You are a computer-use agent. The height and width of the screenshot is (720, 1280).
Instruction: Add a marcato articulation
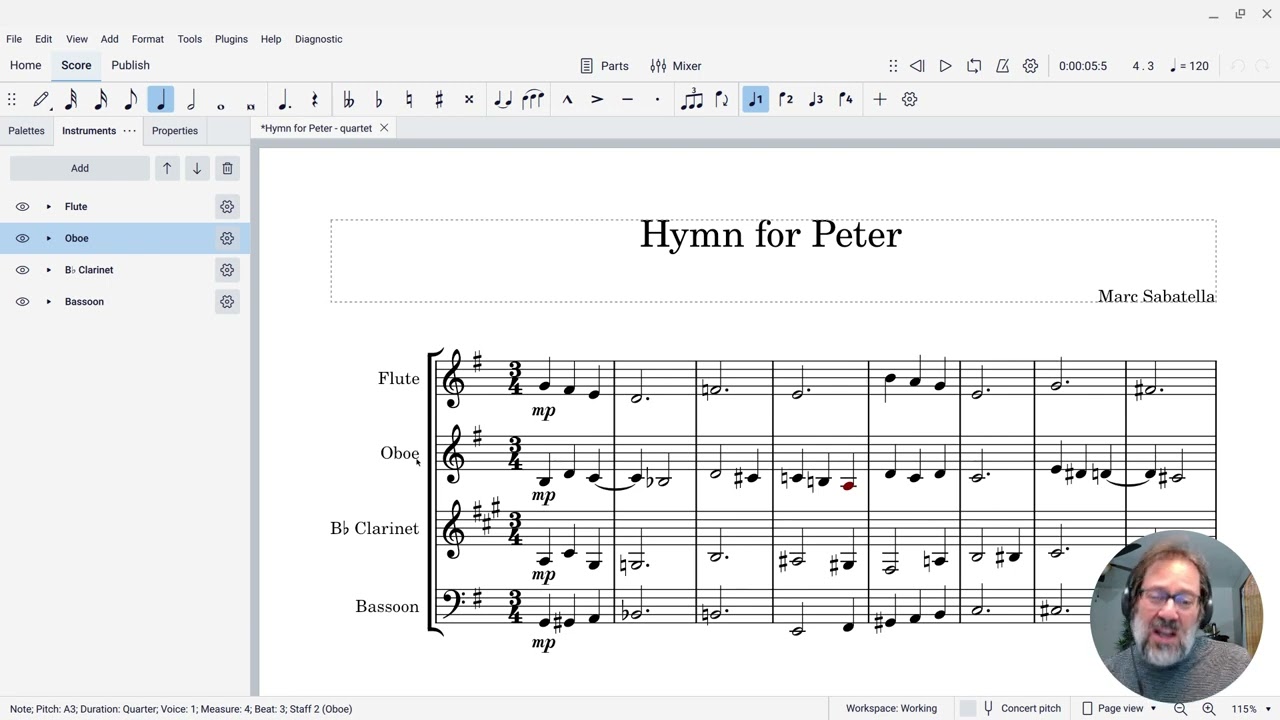coord(567,99)
